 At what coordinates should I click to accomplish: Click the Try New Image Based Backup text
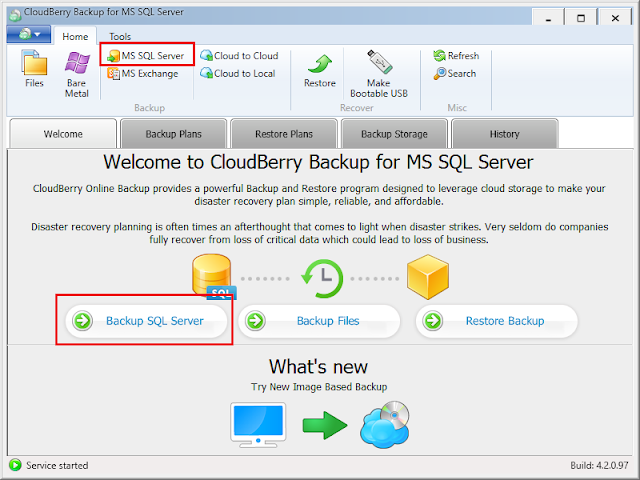click(319, 387)
